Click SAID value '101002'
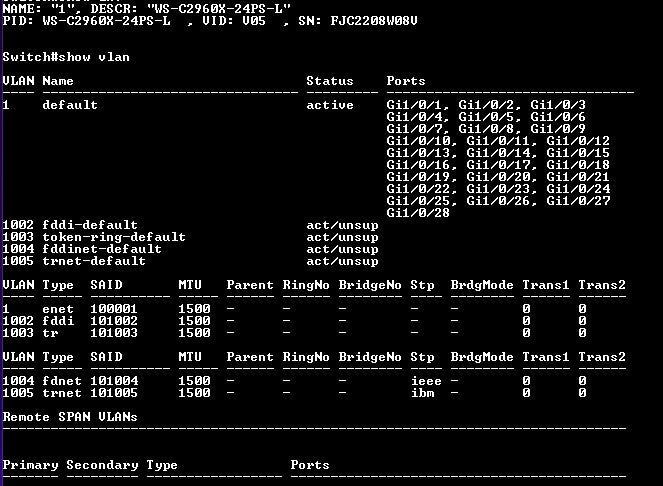 114,321
